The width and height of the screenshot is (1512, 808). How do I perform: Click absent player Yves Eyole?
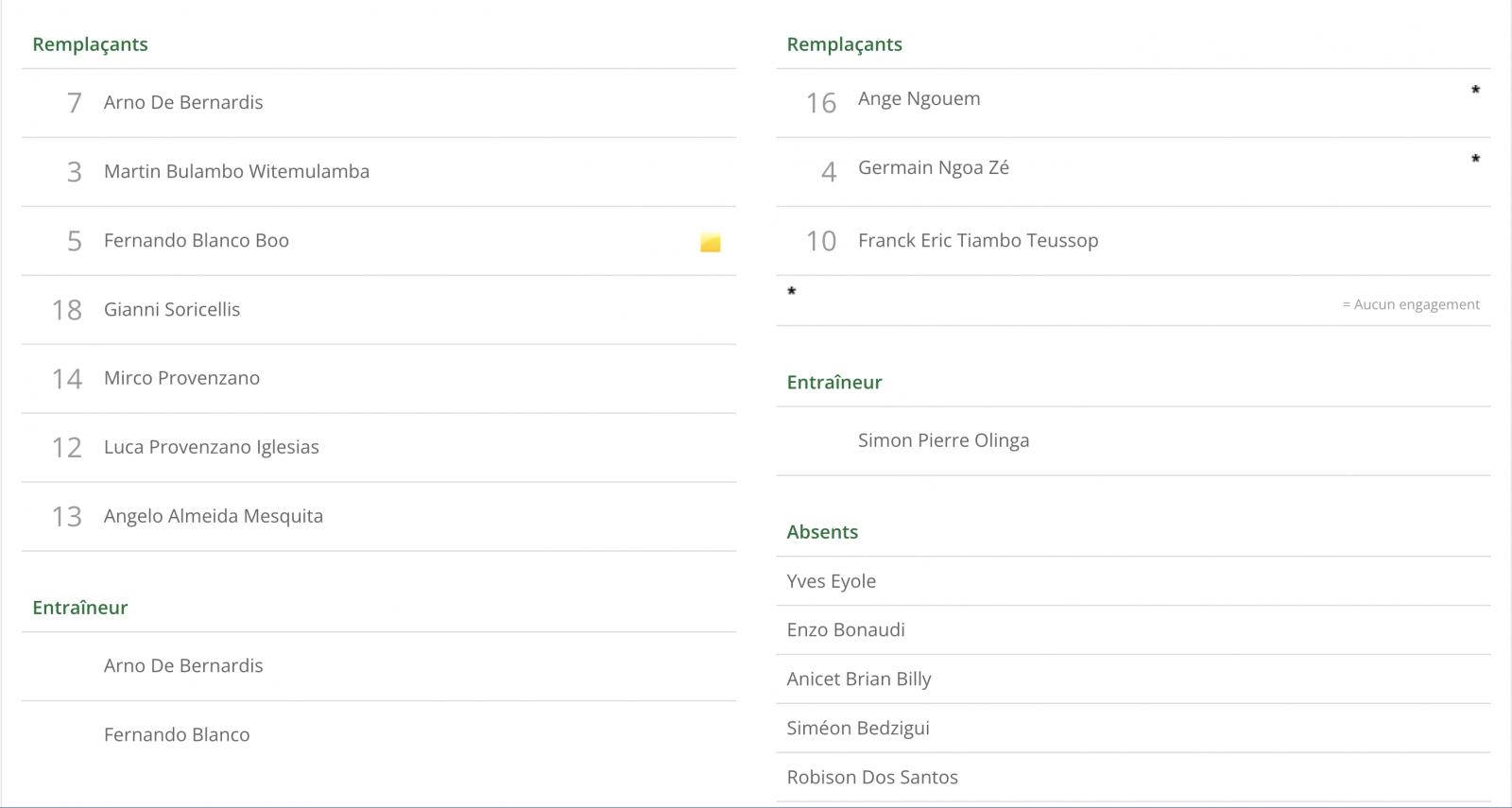(x=832, y=581)
